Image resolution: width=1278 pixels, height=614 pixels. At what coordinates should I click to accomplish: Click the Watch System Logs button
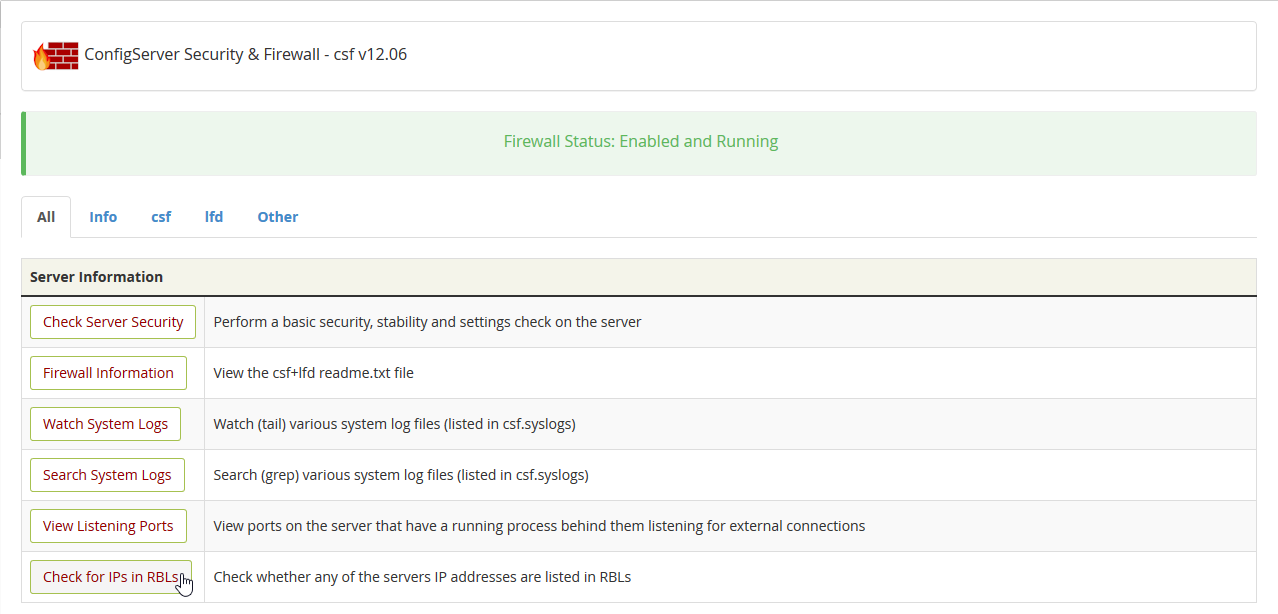(105, 424)
